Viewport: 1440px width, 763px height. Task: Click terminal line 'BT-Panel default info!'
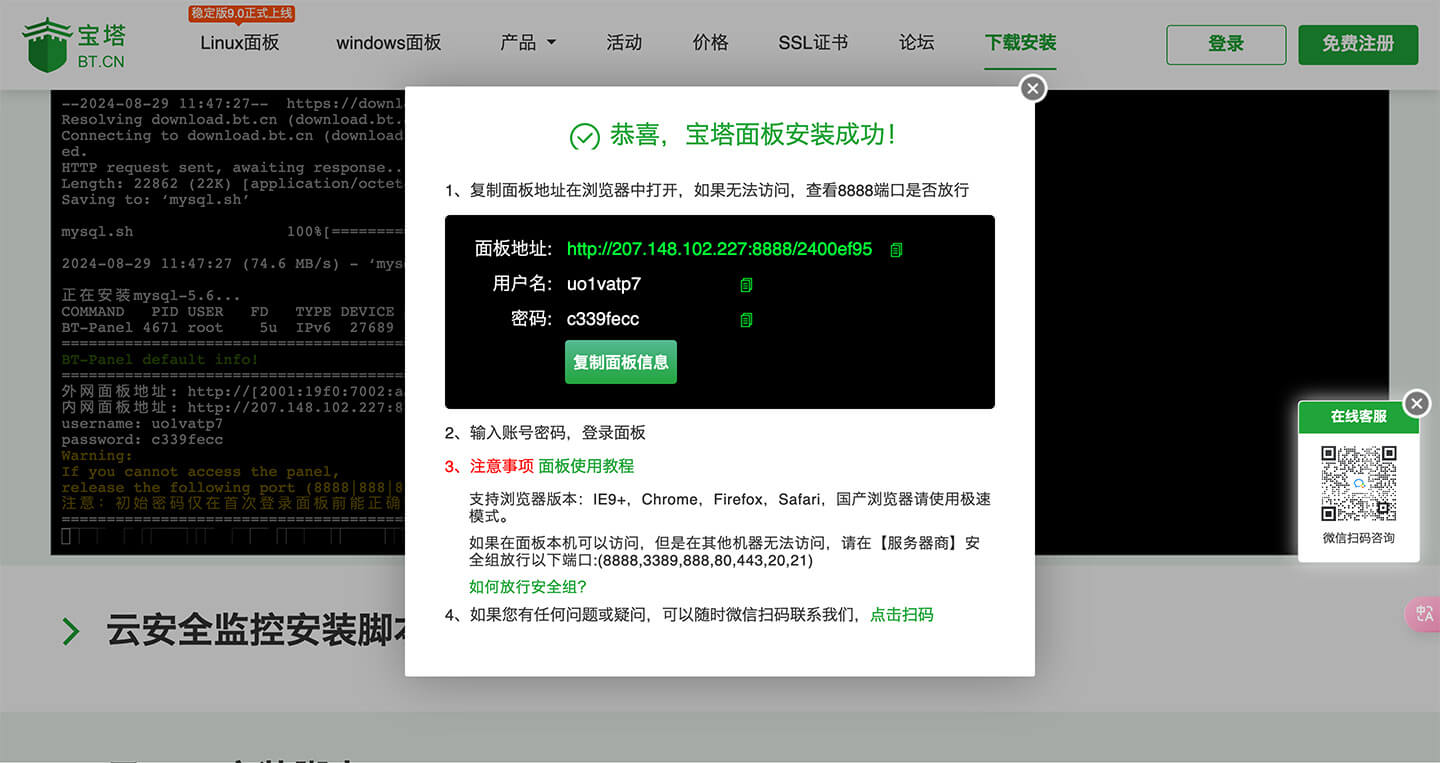160,360
